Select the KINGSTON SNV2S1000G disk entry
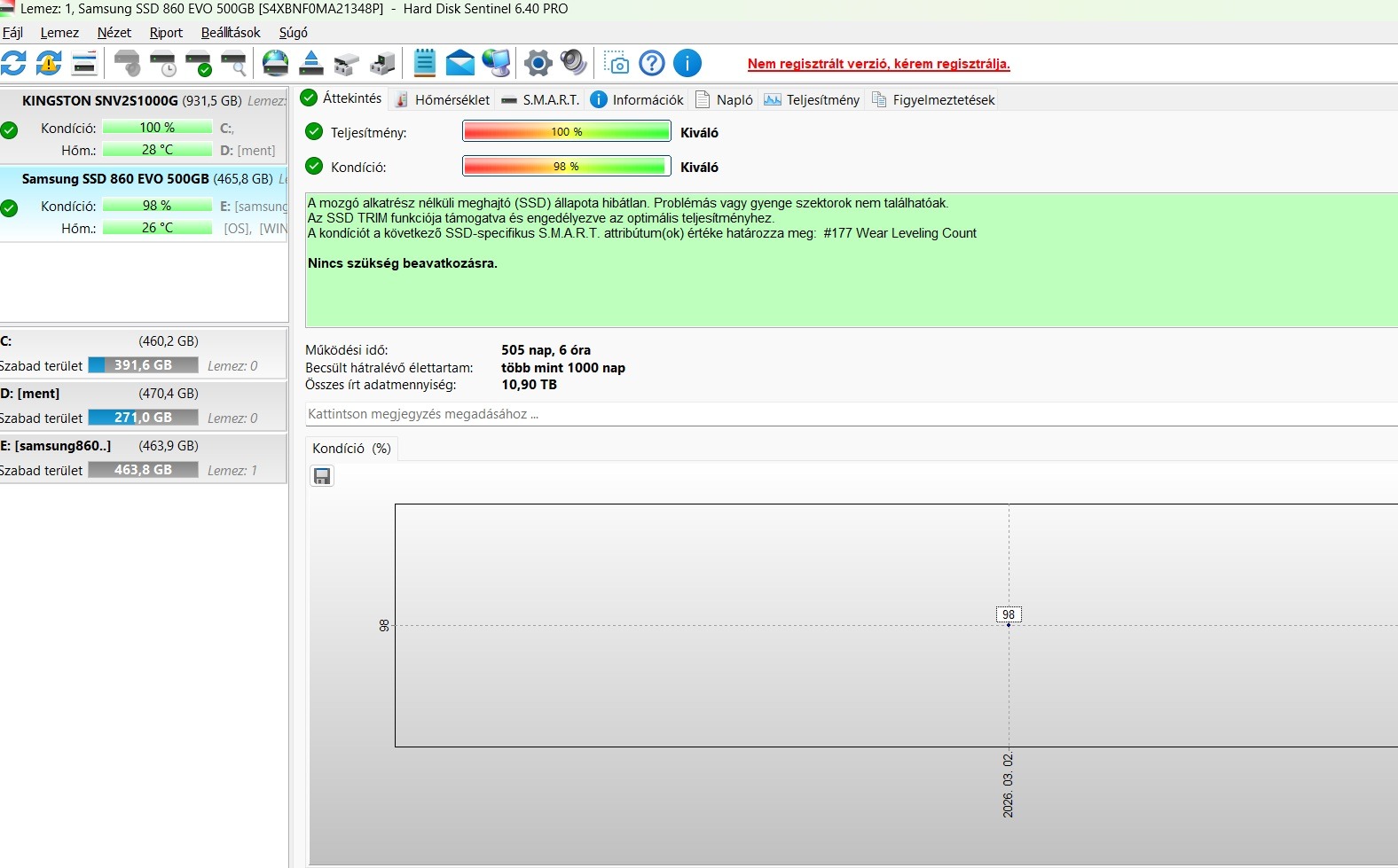This screenshot has height=868, width=1398. tap(144, 126)
